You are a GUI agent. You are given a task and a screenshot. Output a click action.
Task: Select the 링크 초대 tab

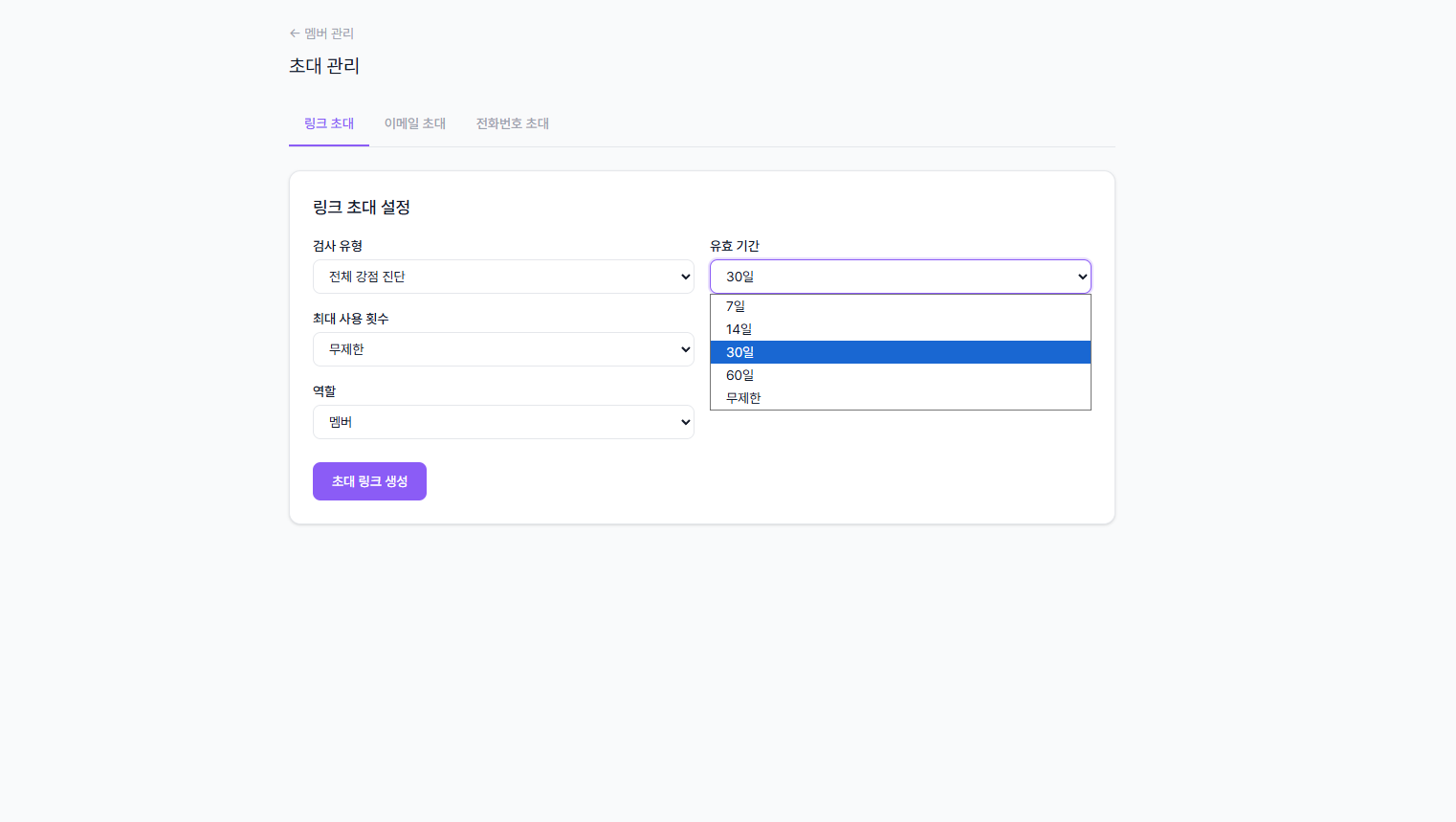coord(328,122)
